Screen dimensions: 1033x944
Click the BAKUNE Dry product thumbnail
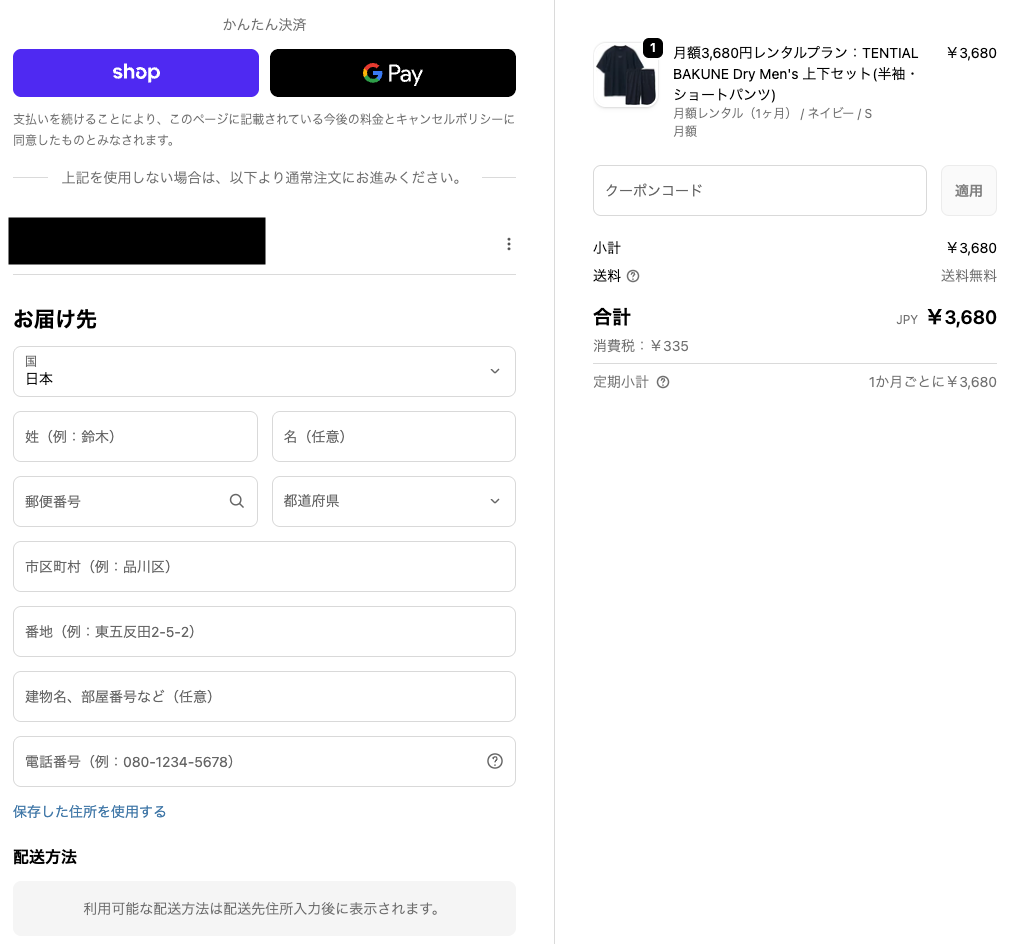(625, 76)
